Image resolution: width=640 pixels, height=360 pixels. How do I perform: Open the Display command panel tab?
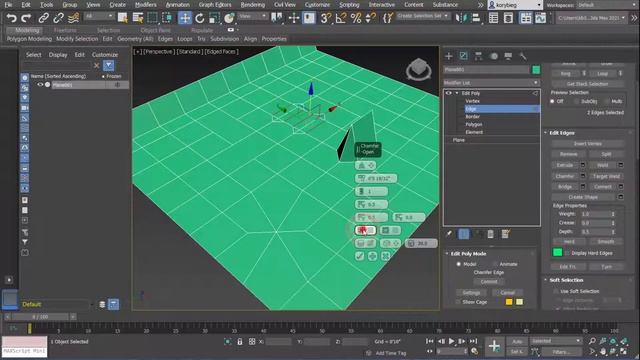(508, 56)
